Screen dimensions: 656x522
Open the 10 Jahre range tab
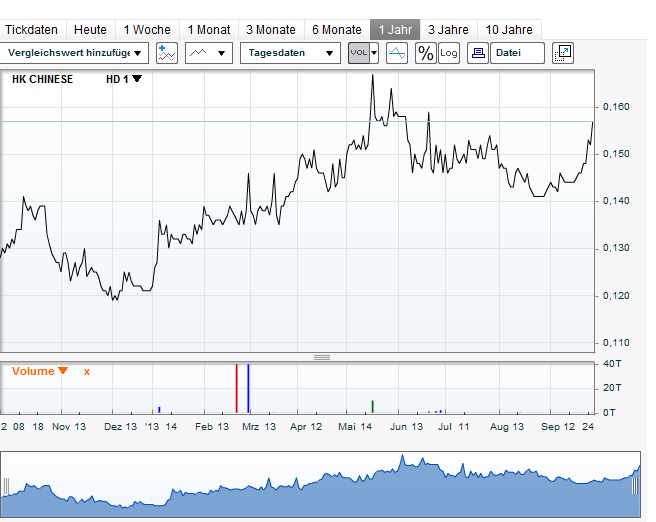tap(509, 30)
